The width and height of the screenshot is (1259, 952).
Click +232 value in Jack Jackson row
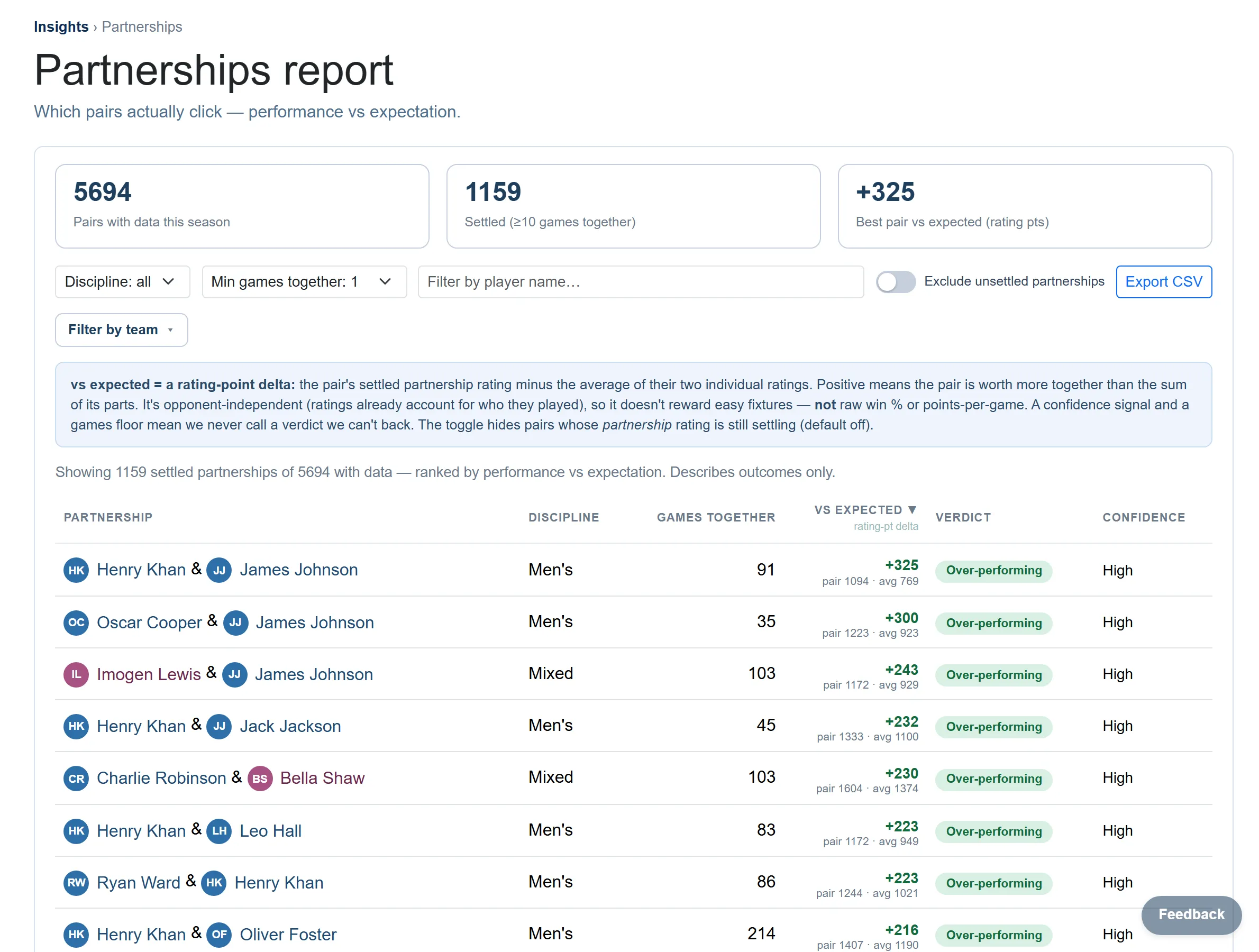[x=901, y=721]
